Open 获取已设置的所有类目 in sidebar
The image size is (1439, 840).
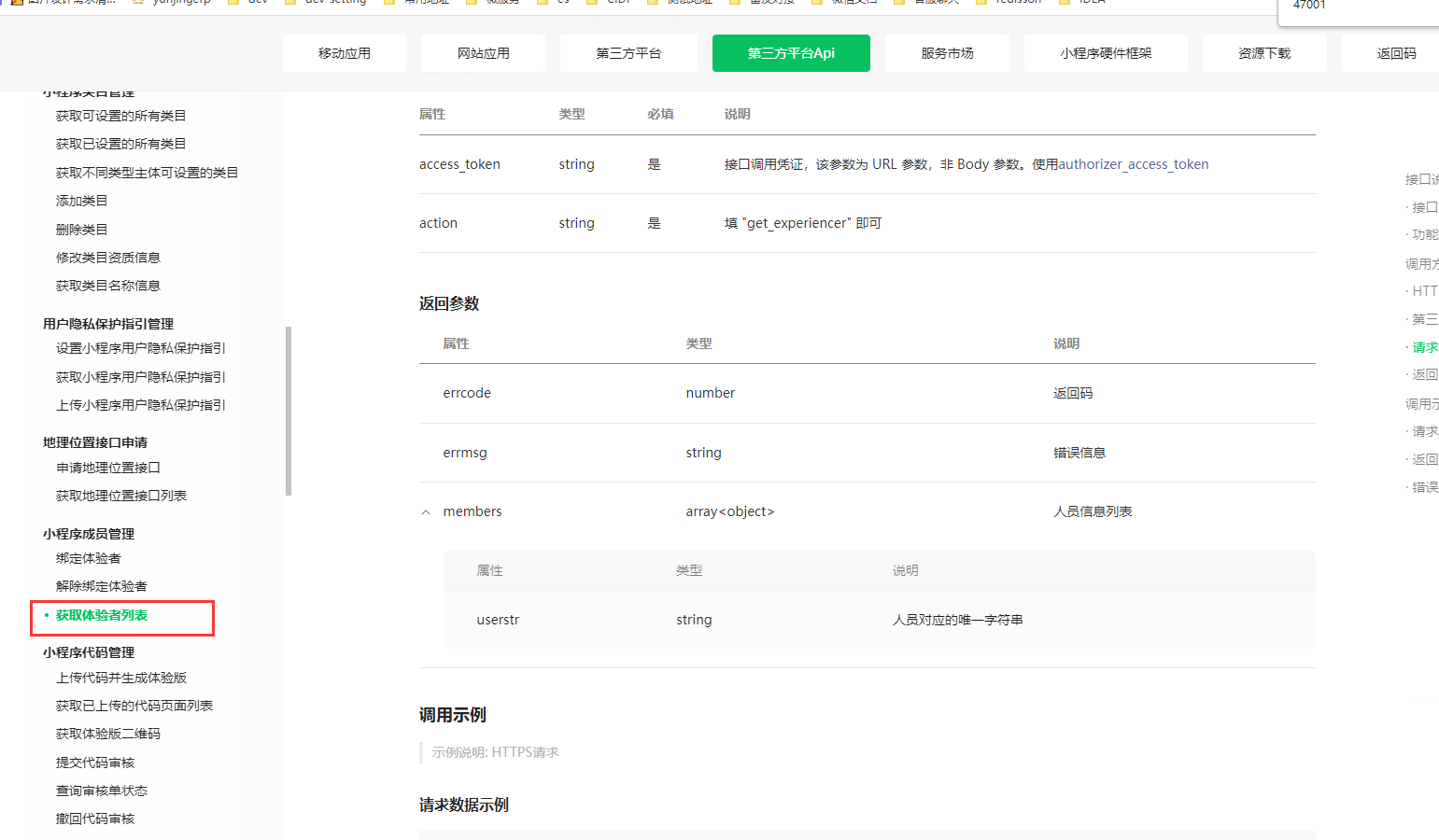pos(121,144)
